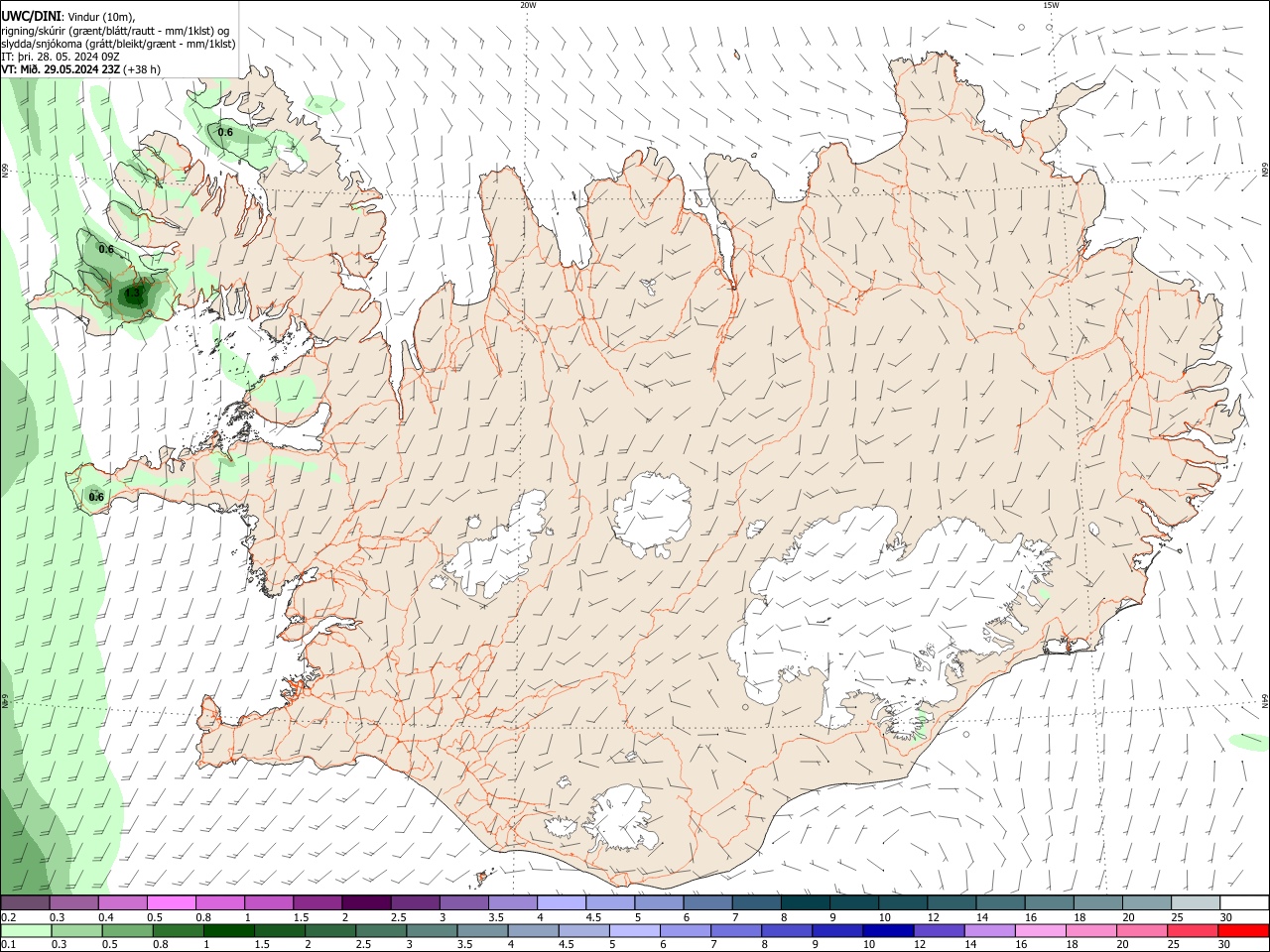
Task: Pick the darkest purple 2 mm snow swatch
Action: tap(367, 903)
